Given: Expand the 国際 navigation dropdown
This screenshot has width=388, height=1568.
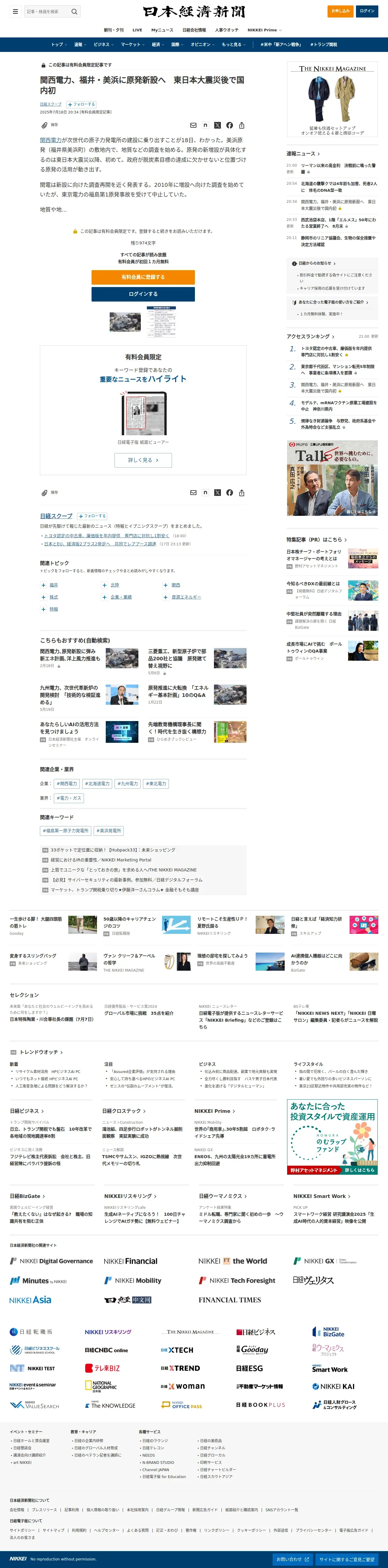Looking at the screenshot, I should click(177, 44).
